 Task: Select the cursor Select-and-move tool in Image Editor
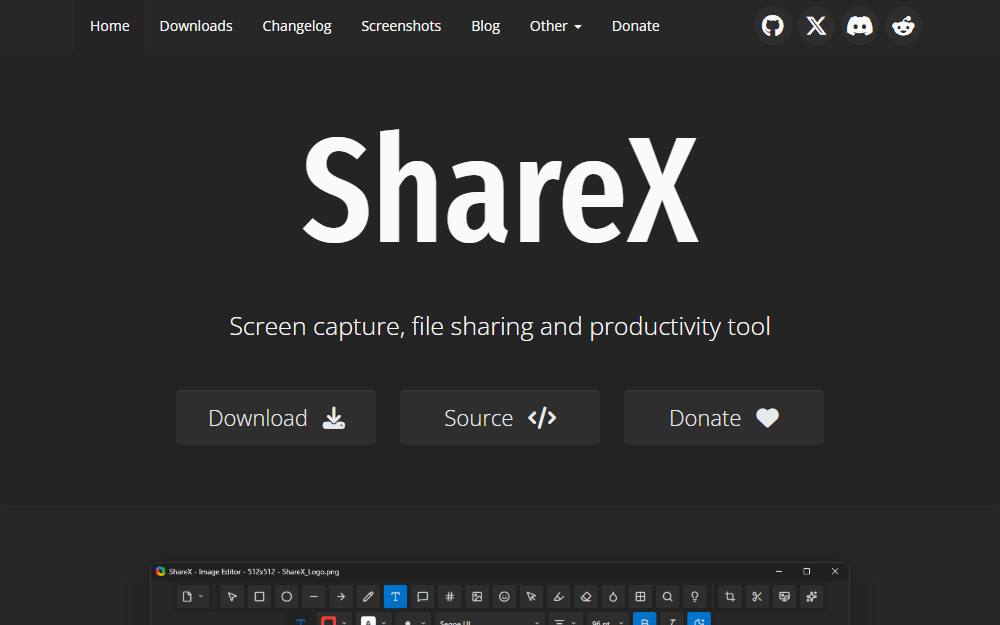click(x=232, y=597)
